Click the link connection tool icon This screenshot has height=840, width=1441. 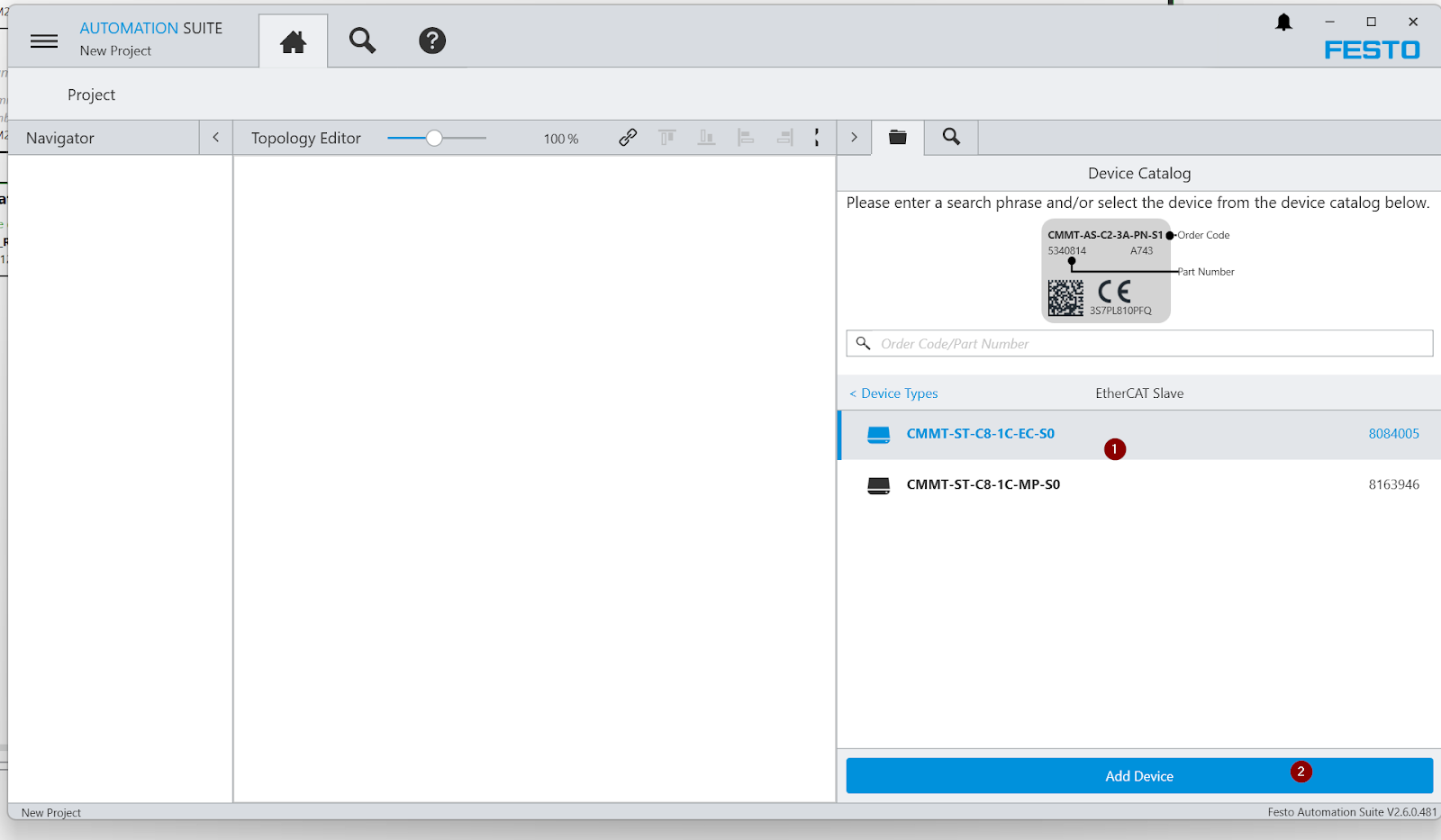628,138
